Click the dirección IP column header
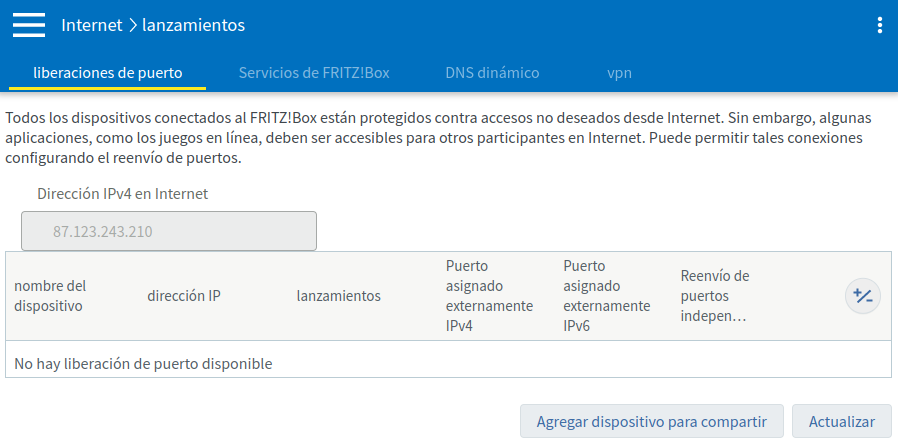Image resolution: width=898 pixels, height=444 pixels. [x=184, y=296]
